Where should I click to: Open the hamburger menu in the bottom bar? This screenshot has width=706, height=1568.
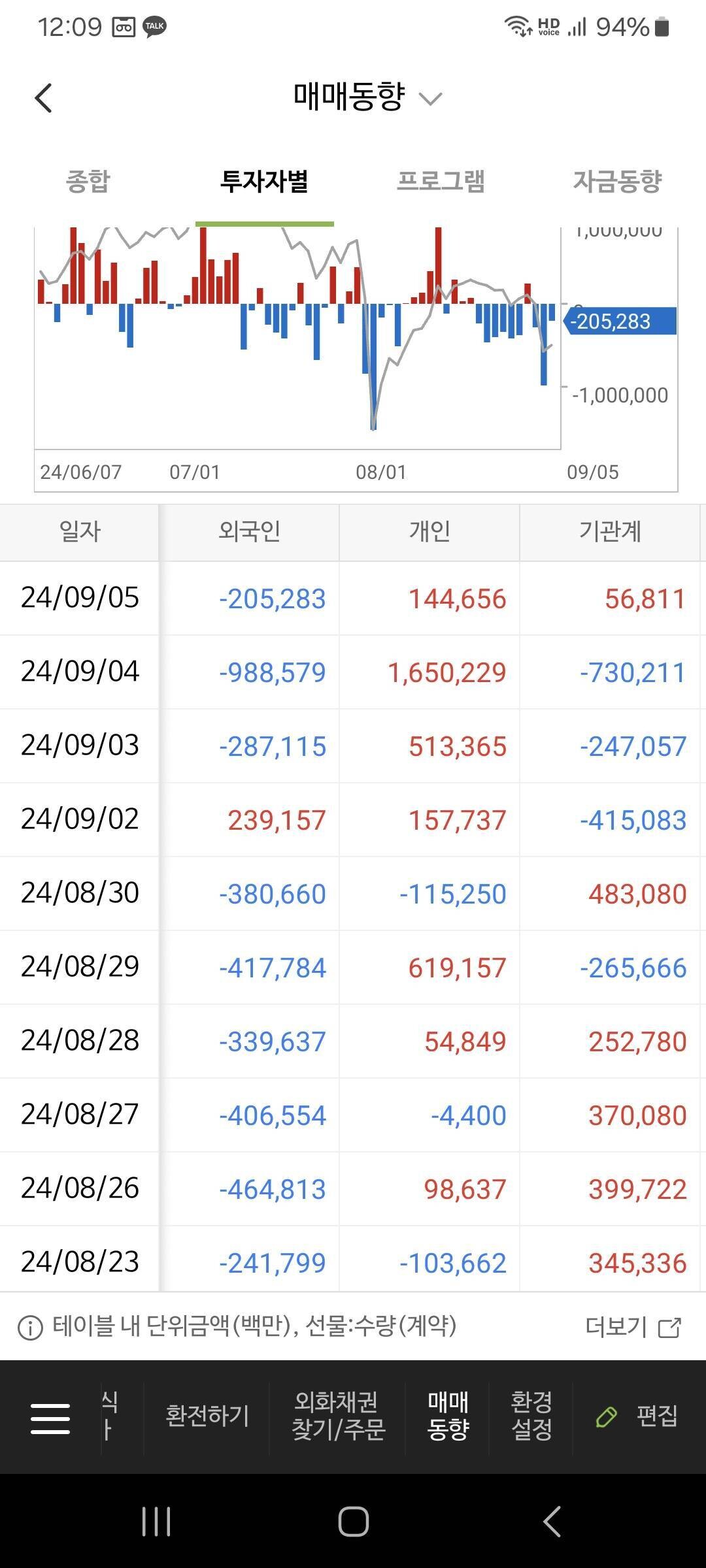coord(50,1418)
